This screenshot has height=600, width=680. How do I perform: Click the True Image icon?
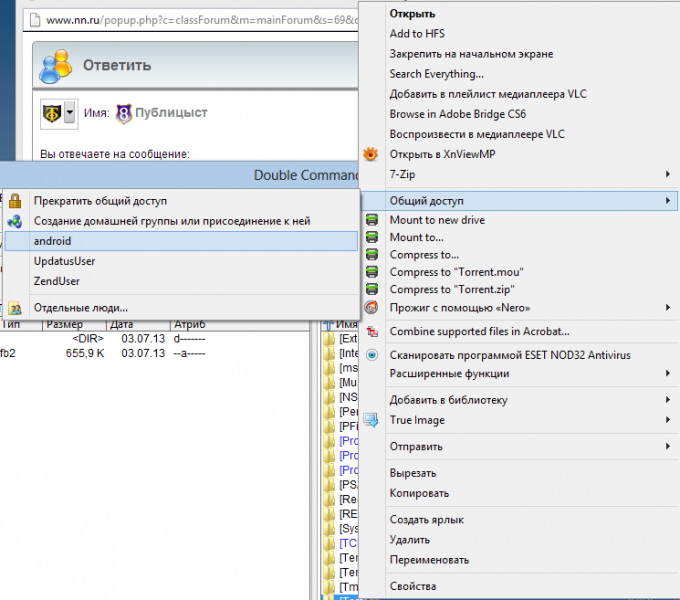[371, 420]
